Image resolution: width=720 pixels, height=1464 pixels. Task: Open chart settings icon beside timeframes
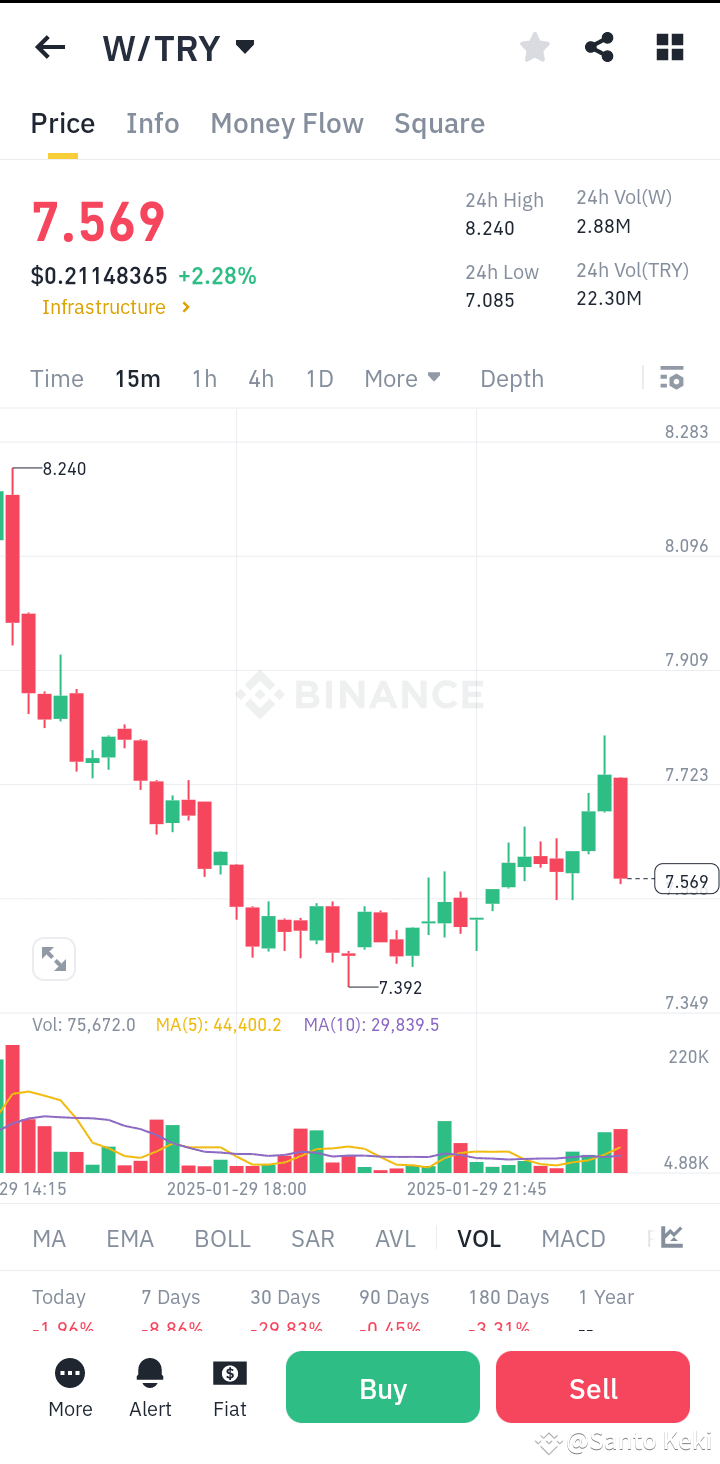tap(671, 378)
